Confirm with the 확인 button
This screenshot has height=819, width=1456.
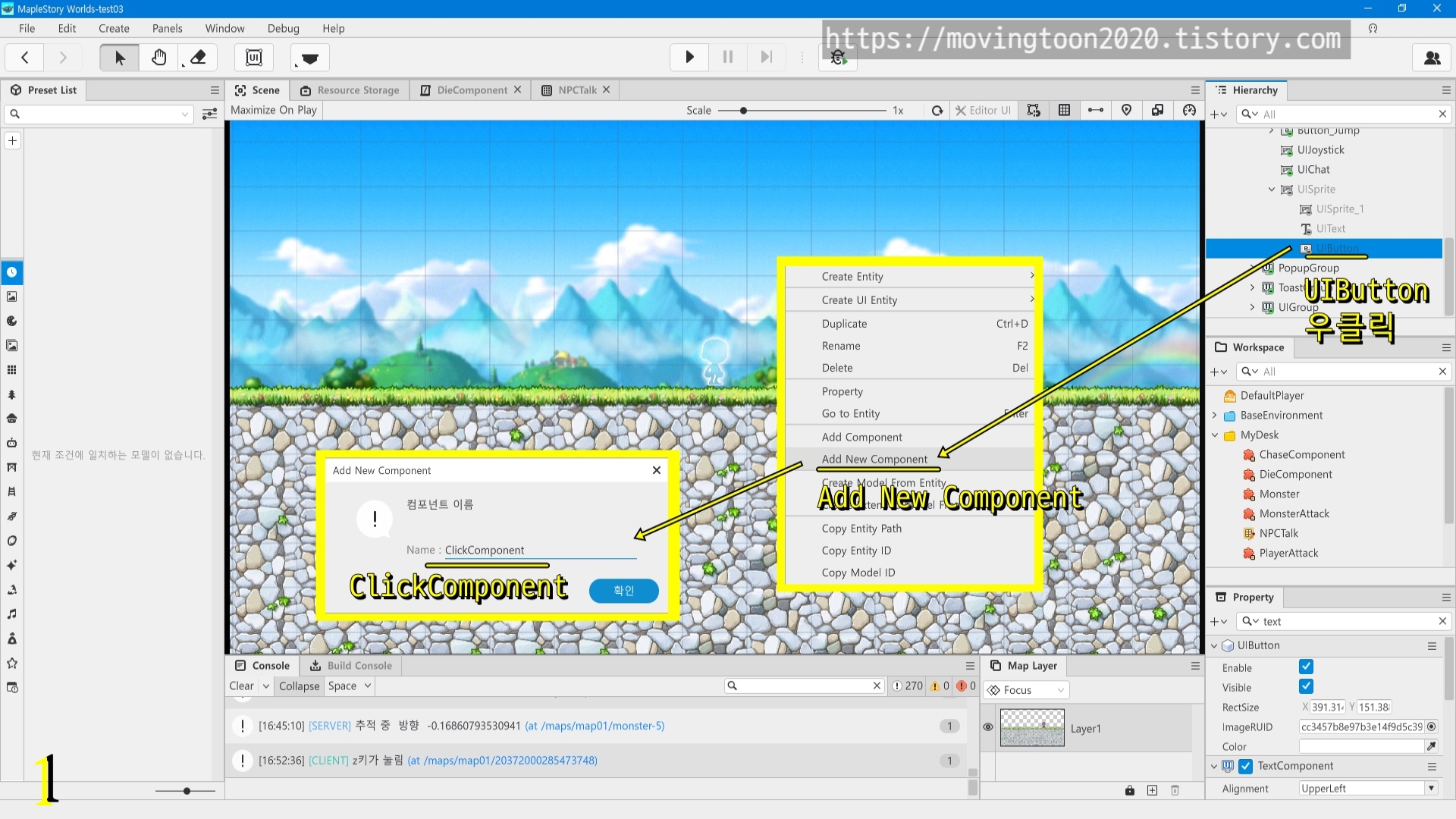click(623, 591)
